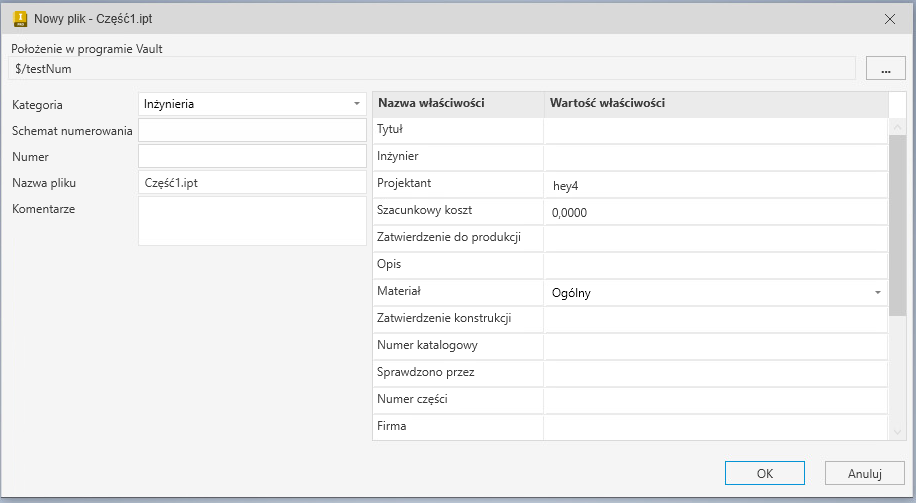916x503 pixels.
Task: Click the Nazwa pliku text field
Action: point(253,183)
